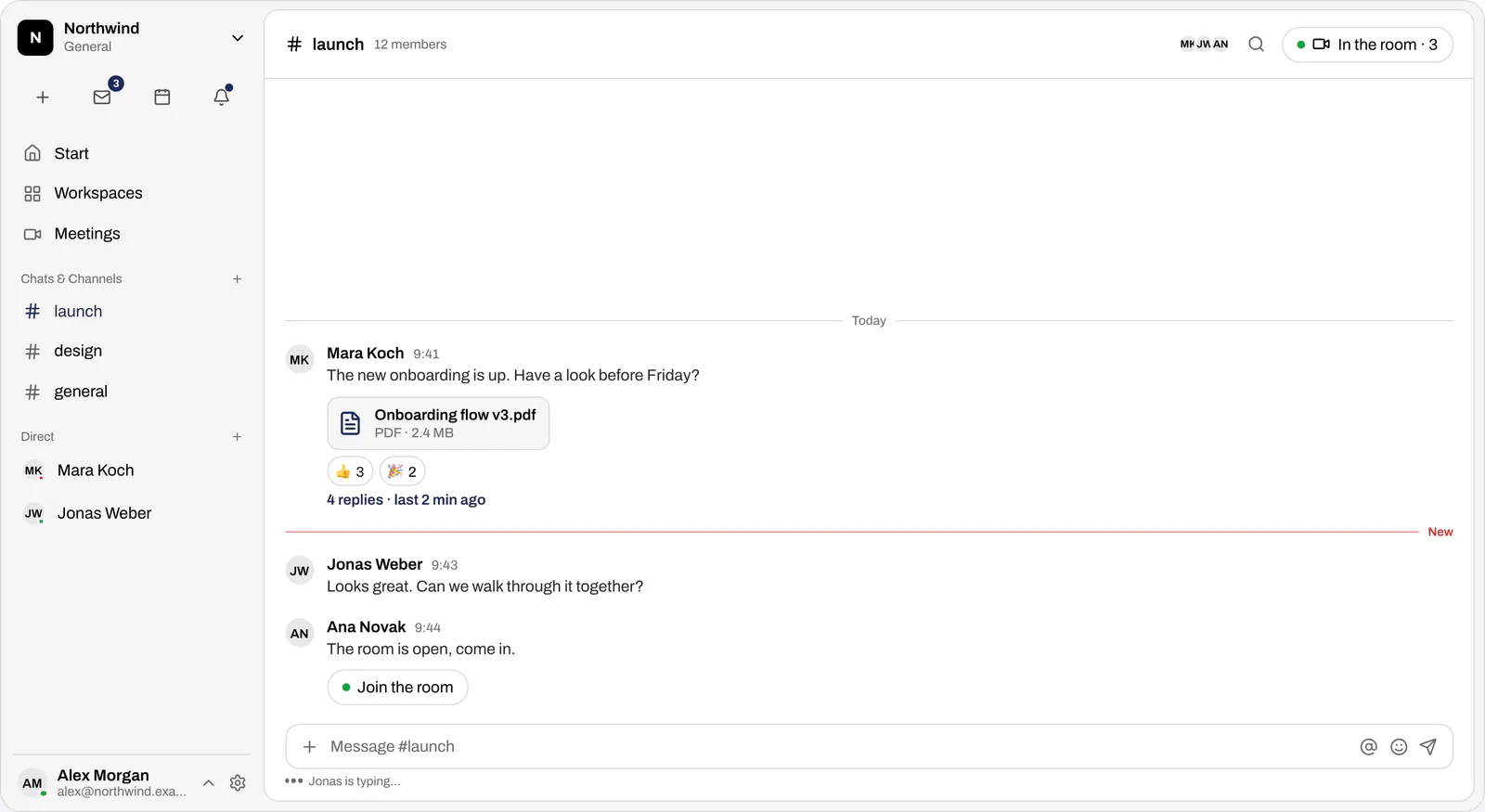The width and height of the screenshot is (1485, 812).
Task: Click In the room button
Action: [1367, 45]
